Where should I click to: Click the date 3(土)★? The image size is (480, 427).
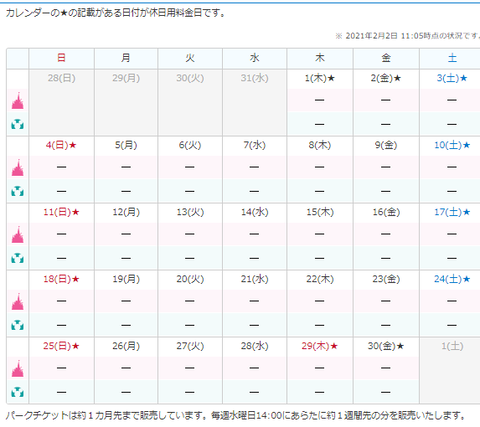452,78
